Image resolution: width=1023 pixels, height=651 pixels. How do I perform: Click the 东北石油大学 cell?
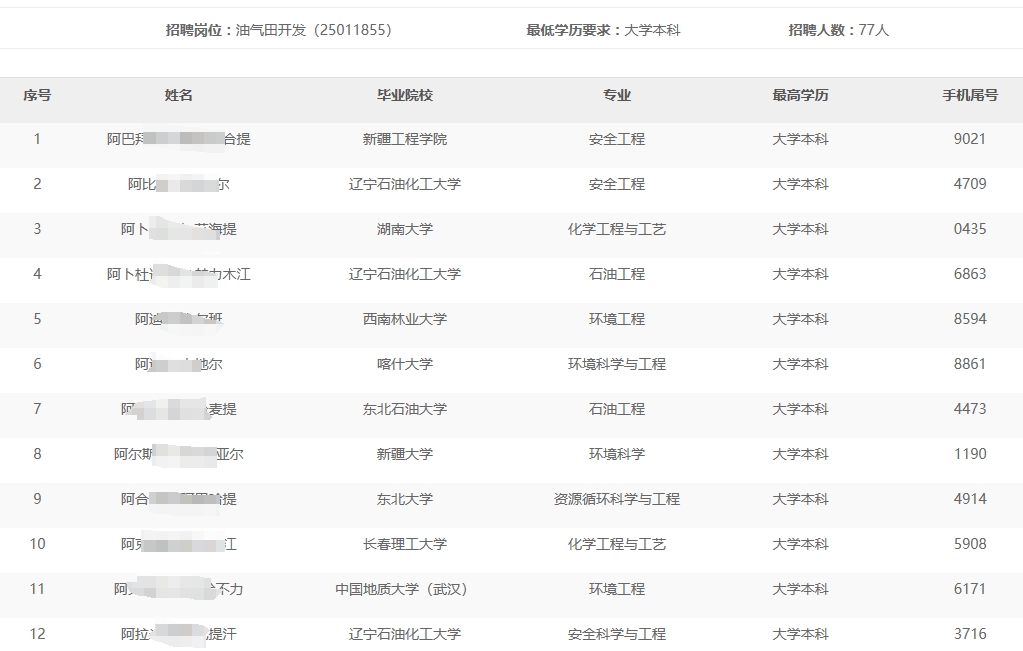click(405, 409)
